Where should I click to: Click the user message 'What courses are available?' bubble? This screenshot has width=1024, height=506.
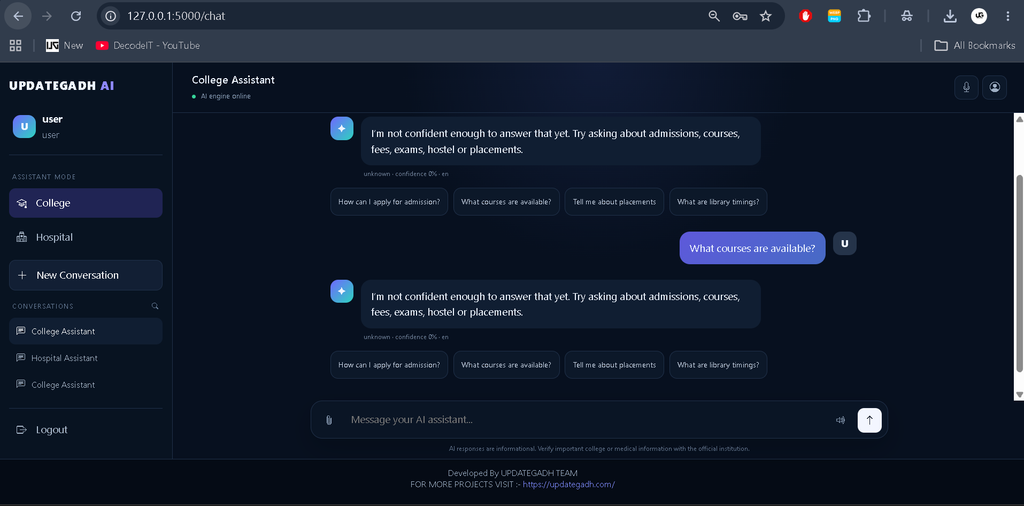click(x=752, y=248)
